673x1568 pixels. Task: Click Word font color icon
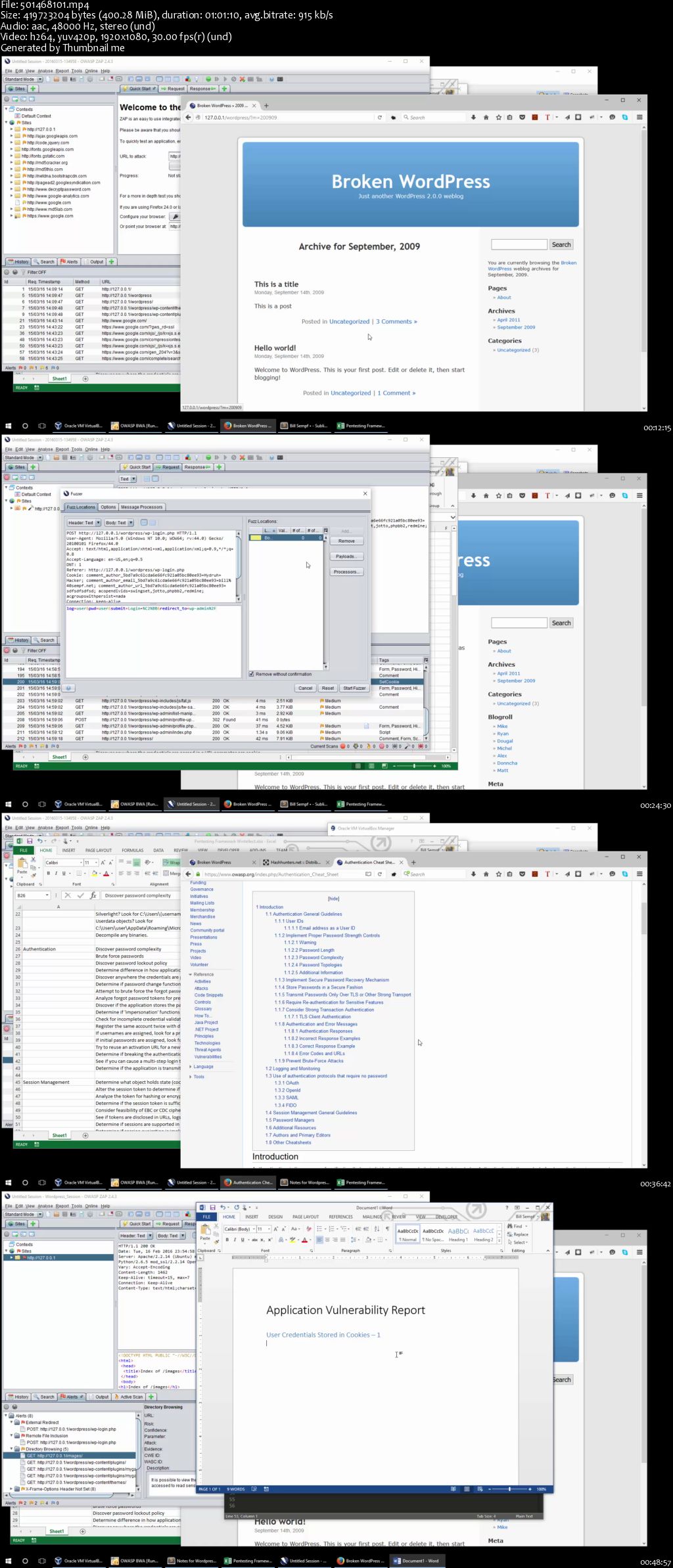pyautogui.click(x=304, y=1240)
